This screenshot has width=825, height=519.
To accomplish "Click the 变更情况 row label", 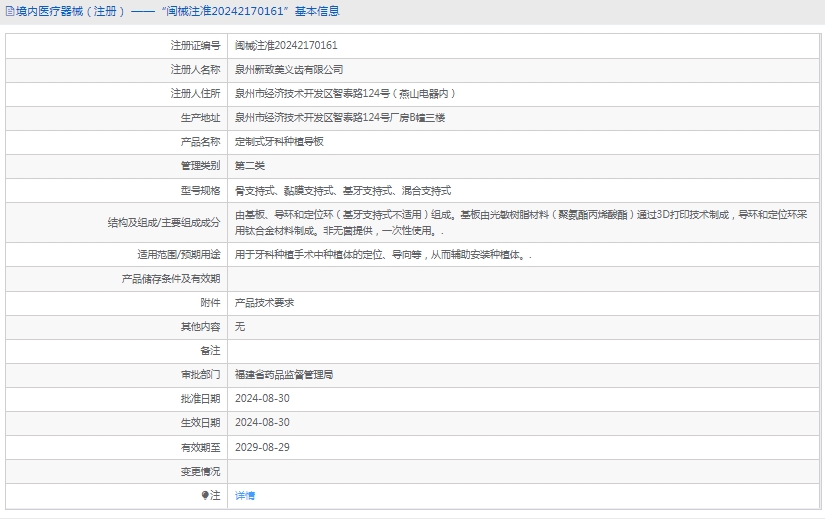I will 200,471.
